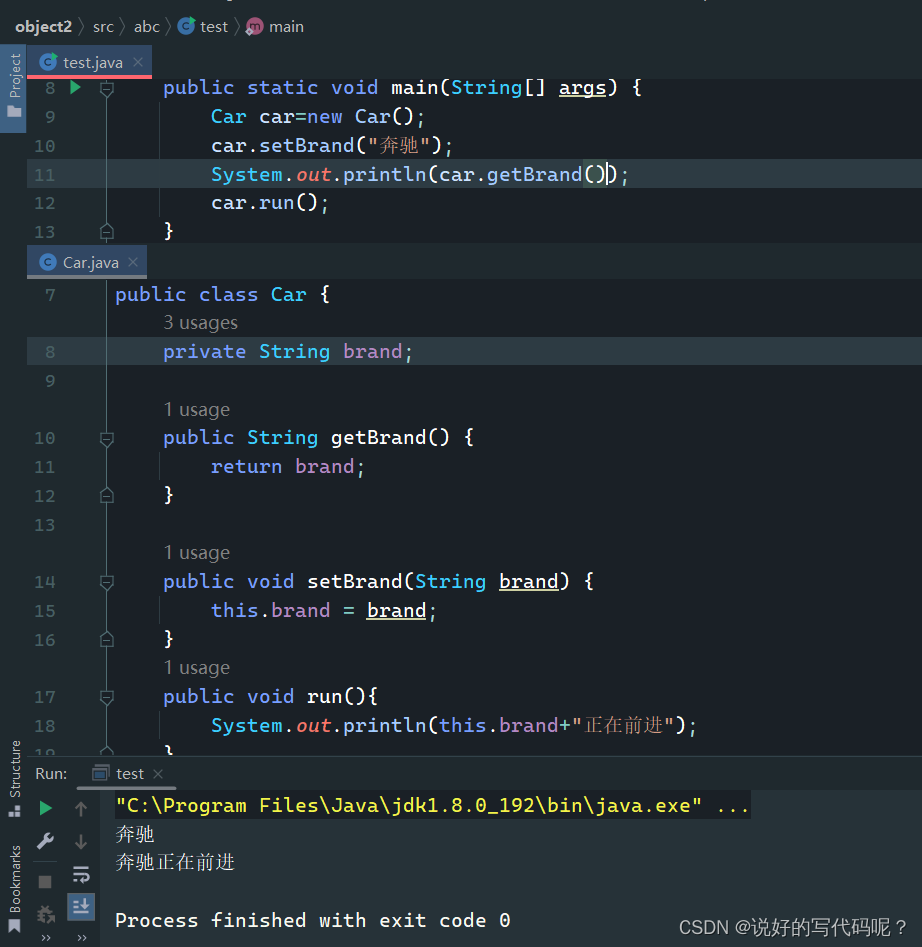Toggle soft-wrap in the console
Screen dimensions: 922x947
point(81,874)
